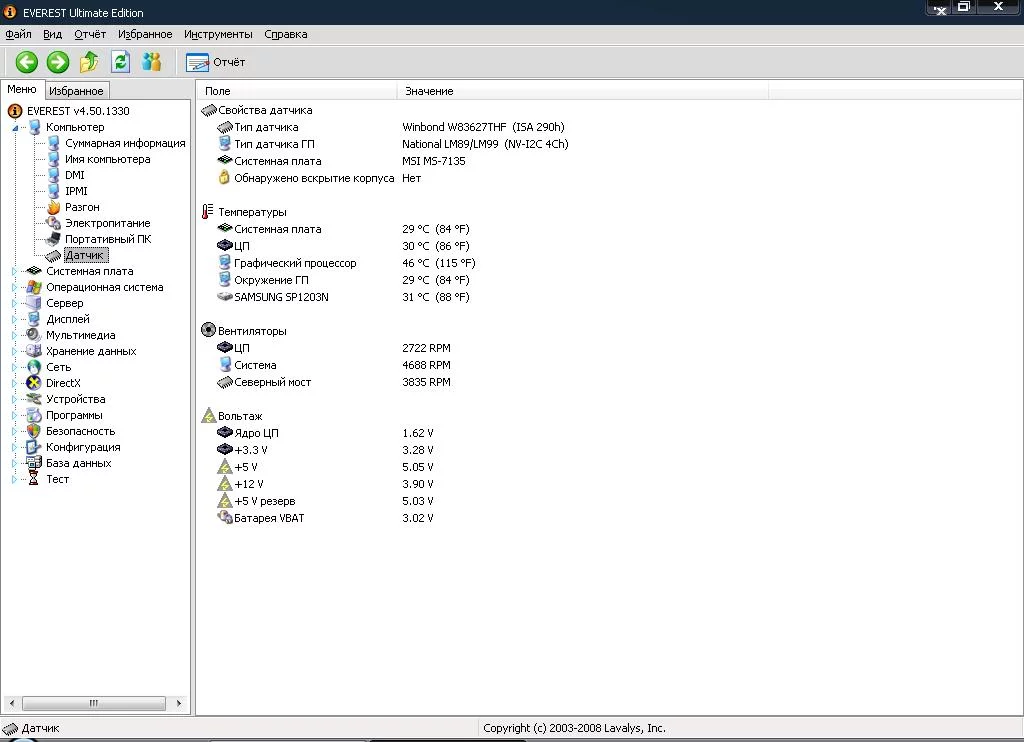The image size is (1024, 742).
Task: Click the Безопасность shield icon
Action: (34, 431)
